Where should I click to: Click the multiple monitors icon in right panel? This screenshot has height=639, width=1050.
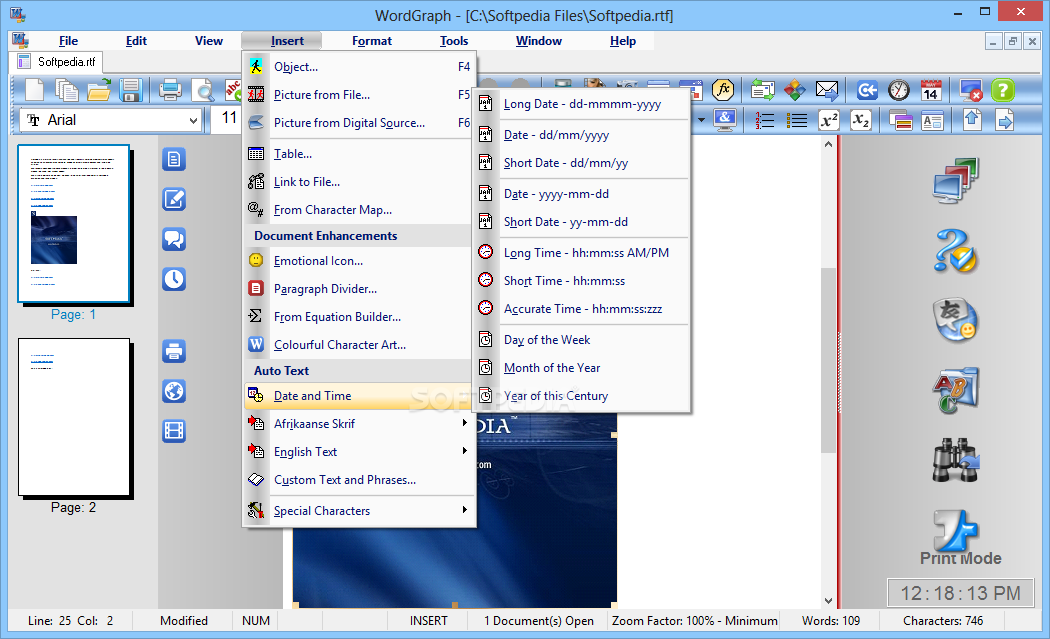pyautogui.click(x=956, y=181)
